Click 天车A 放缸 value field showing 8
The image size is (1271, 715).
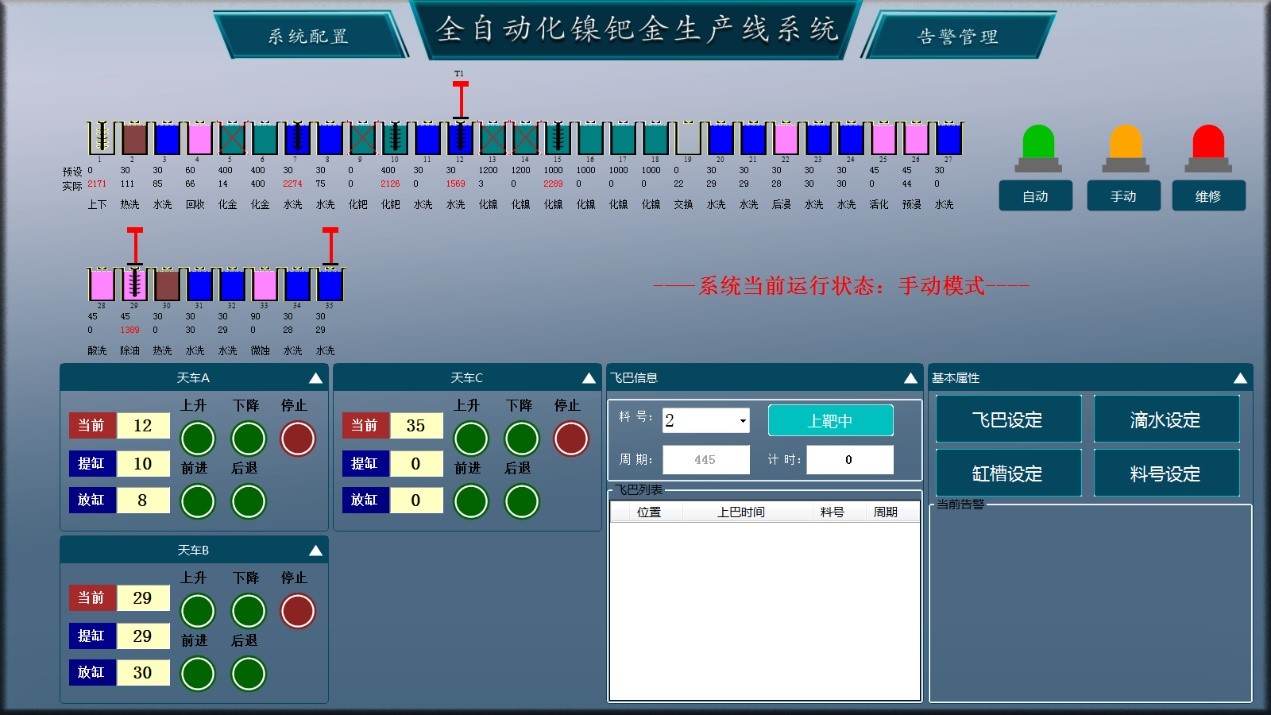tap(143, 500)
